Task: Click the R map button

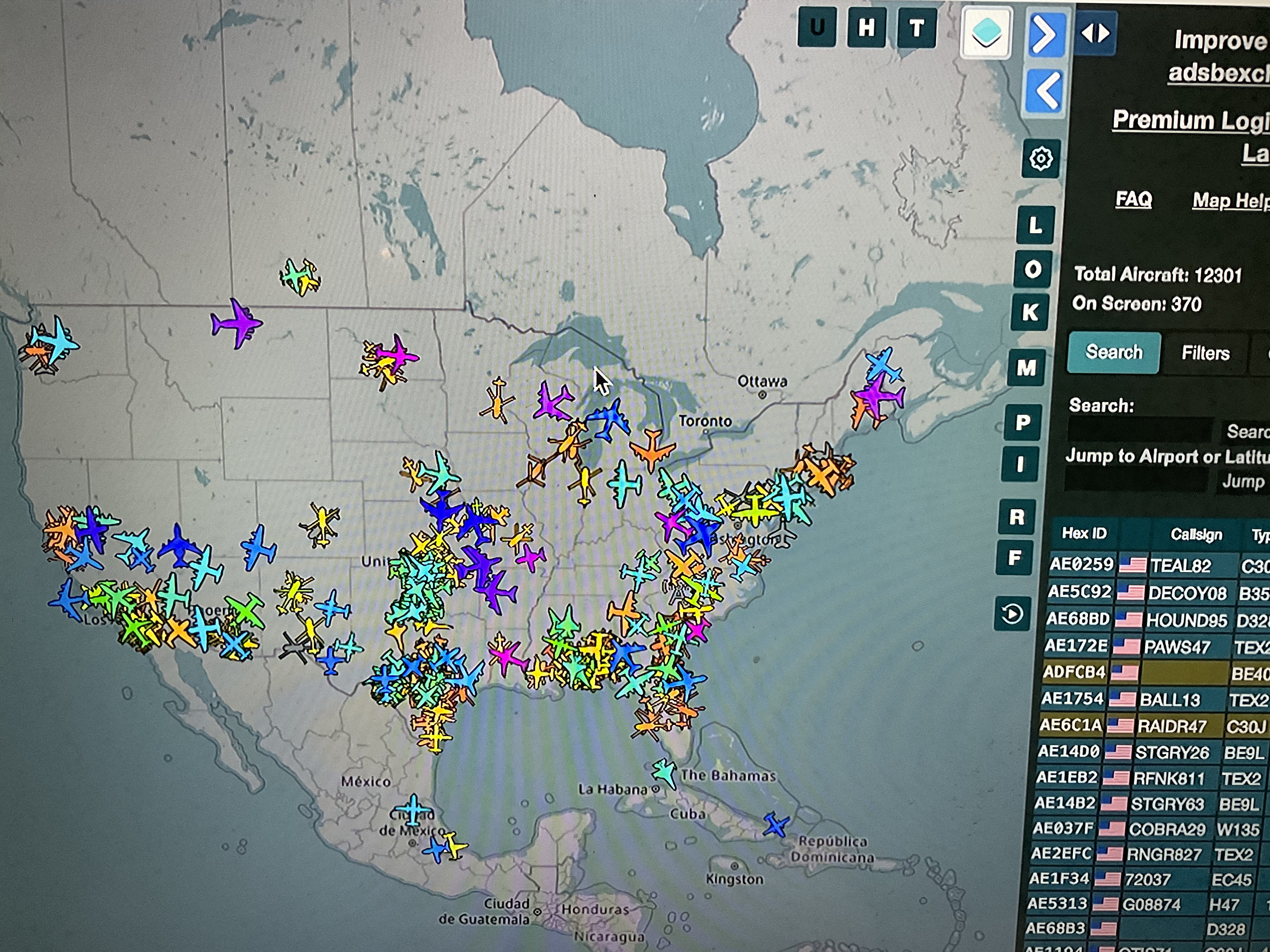Action: [x=1017, y=517]
